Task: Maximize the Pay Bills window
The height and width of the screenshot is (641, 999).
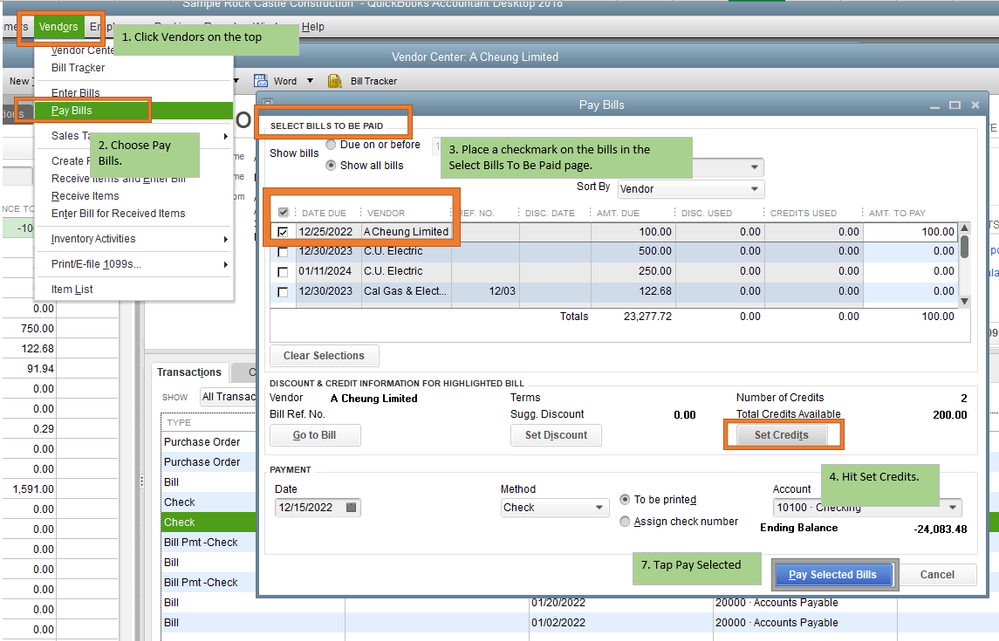Action: coord(955,105)
